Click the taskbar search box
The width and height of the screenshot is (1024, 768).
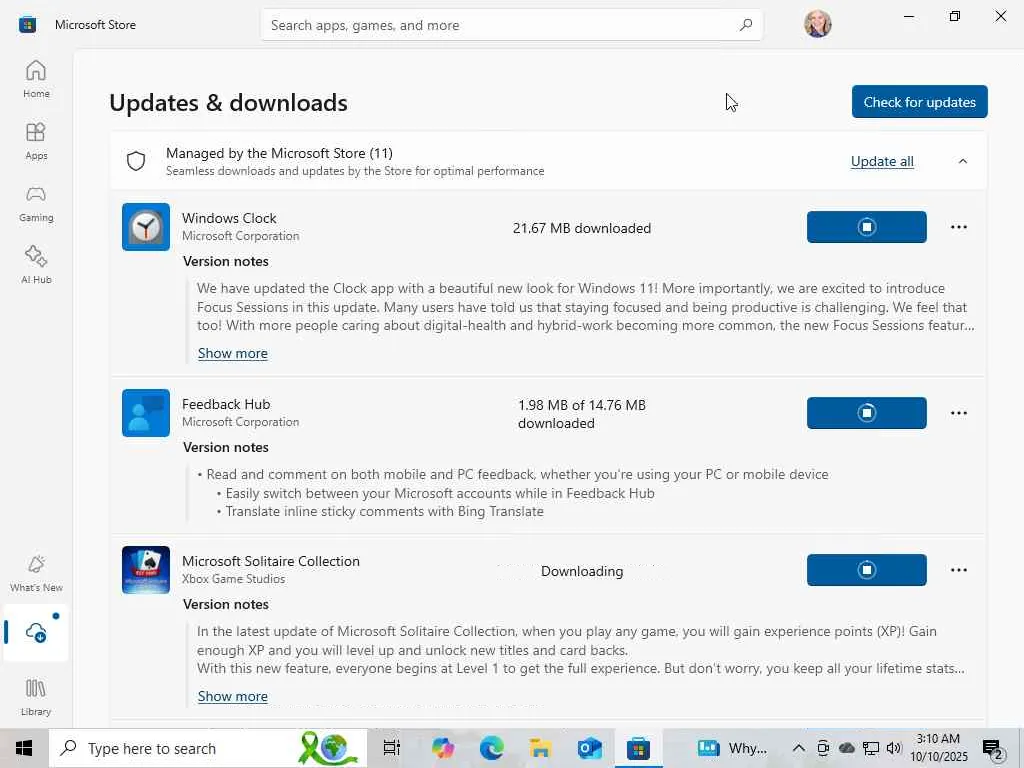pyautogui.click(x=208, y=748)
